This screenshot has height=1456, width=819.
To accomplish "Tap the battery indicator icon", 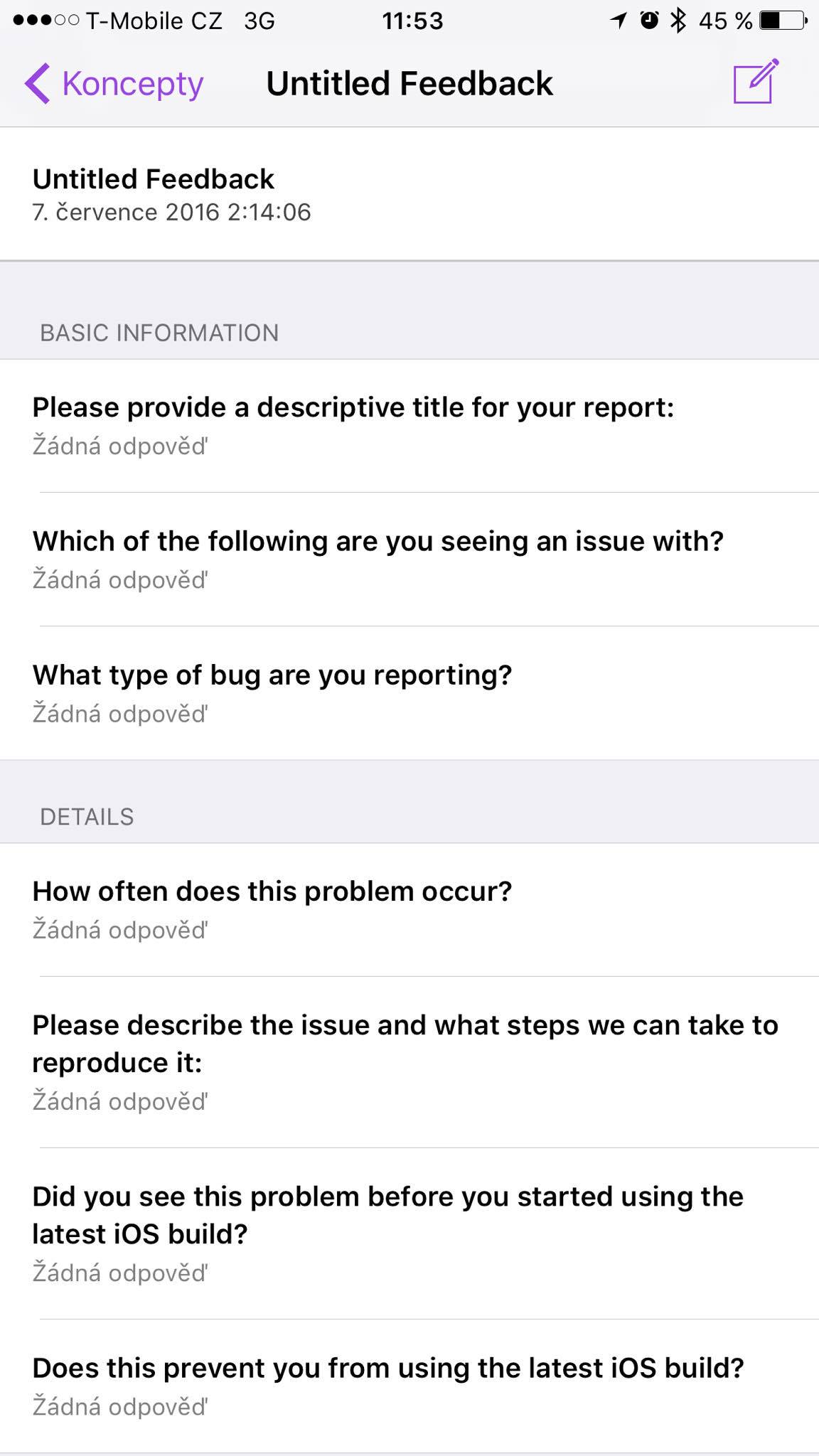I will tap(783, 21).
